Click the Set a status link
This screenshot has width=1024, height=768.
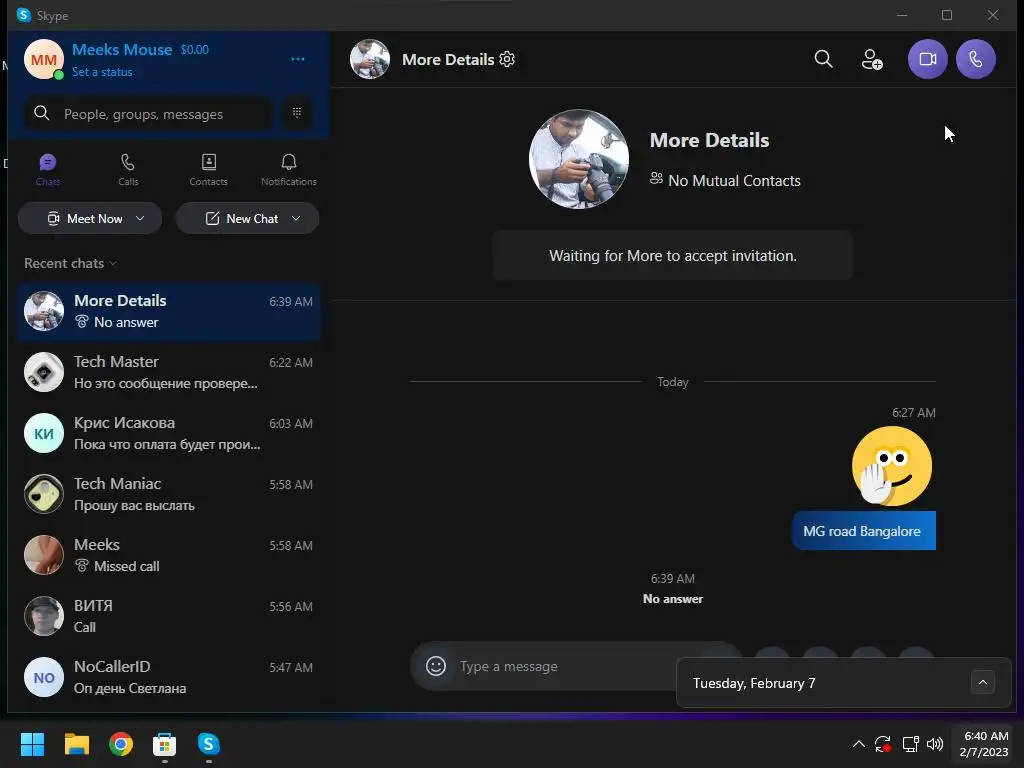tap(102, 72)
